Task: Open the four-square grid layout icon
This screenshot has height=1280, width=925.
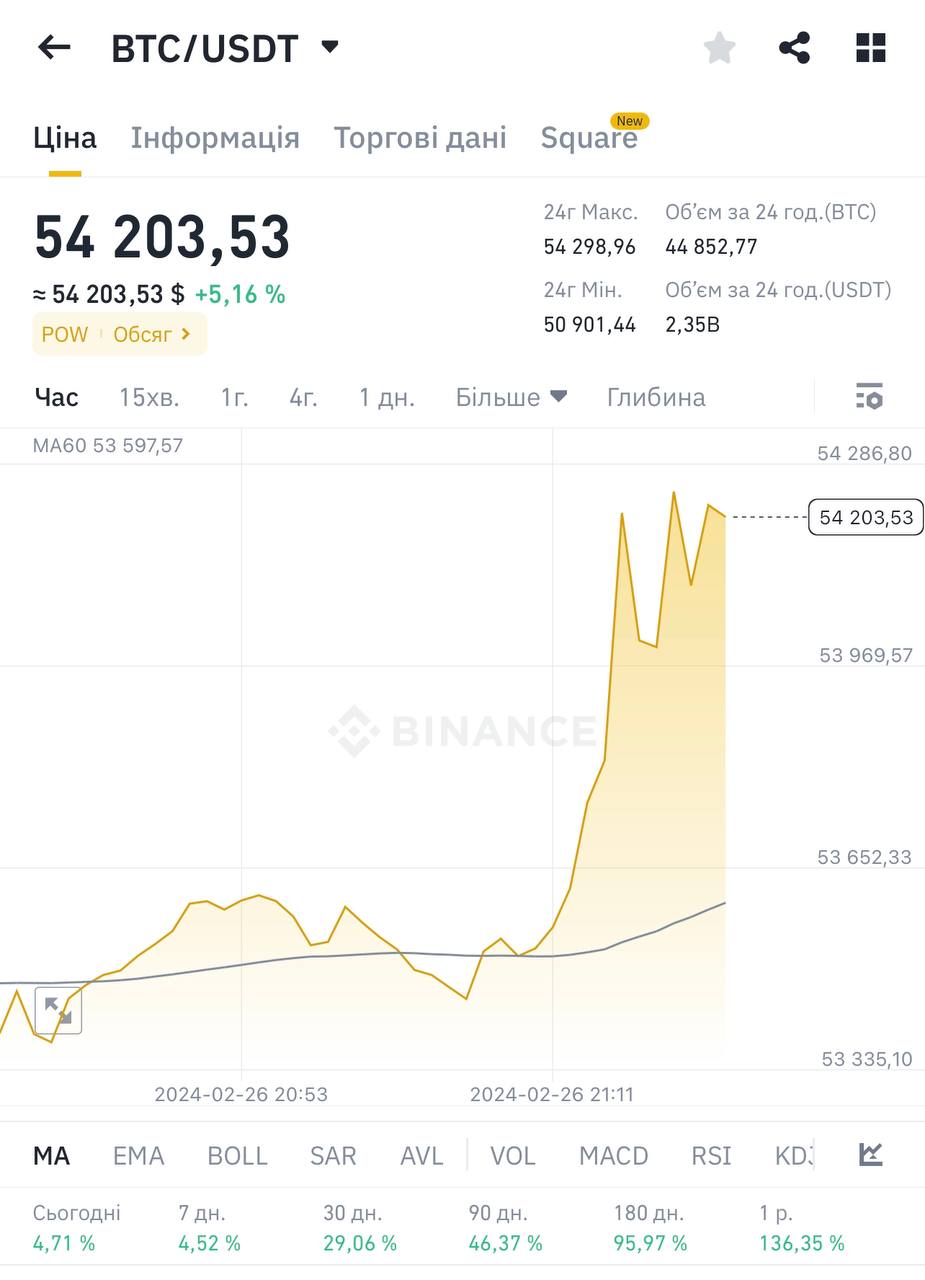Action: [x=871, y=47]
